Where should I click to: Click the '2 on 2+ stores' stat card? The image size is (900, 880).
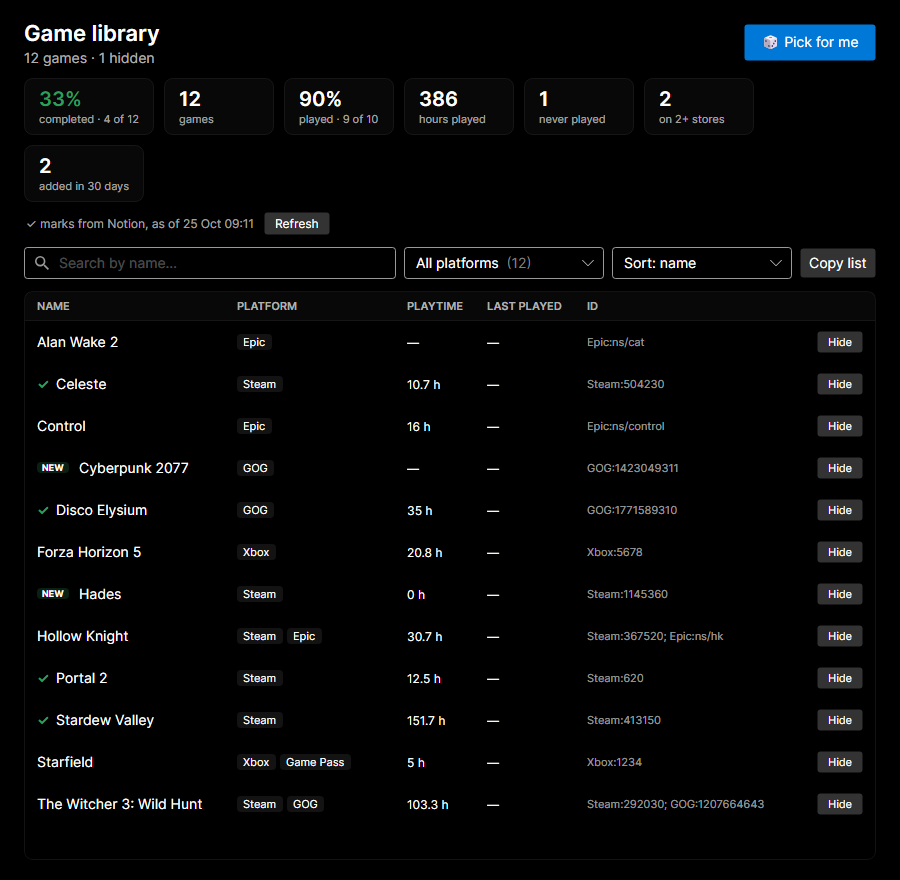699,107
